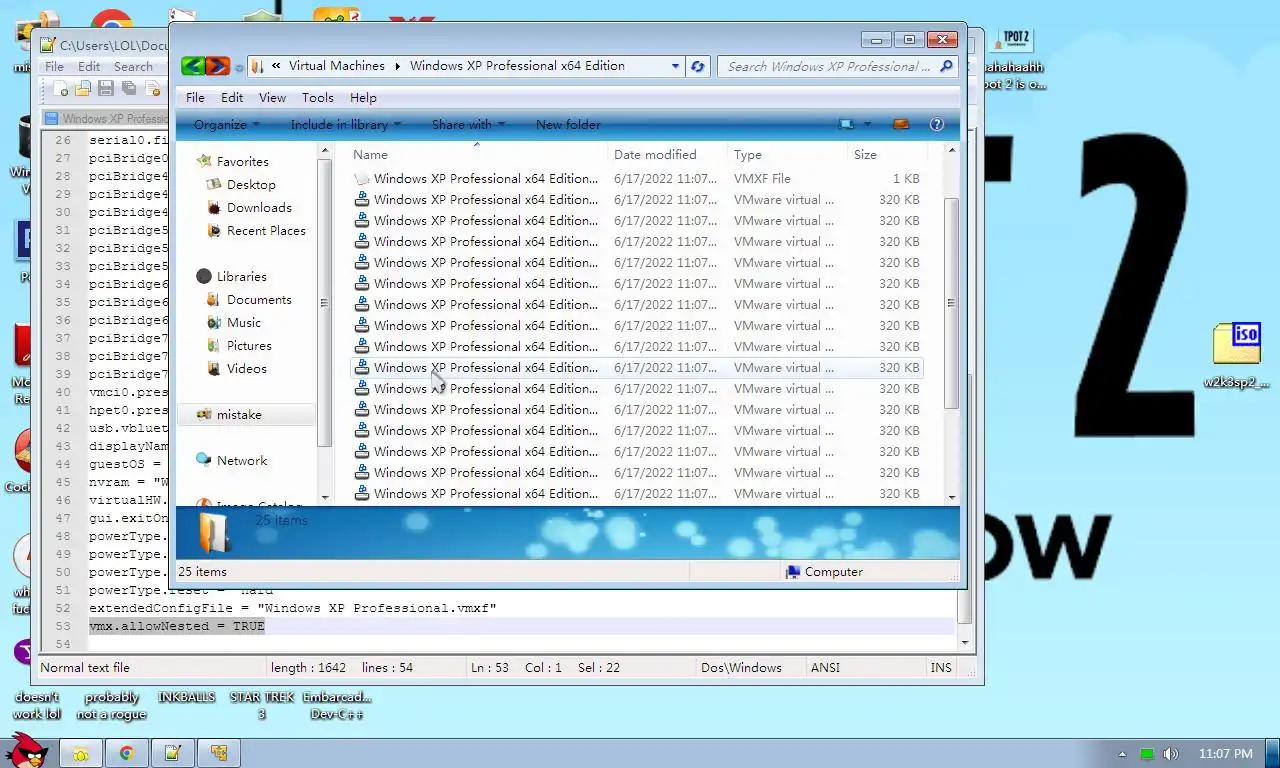Click Save icon in Notepad++ toolbar
This screenshot has width=1280, height=768.
click(105, 90)
